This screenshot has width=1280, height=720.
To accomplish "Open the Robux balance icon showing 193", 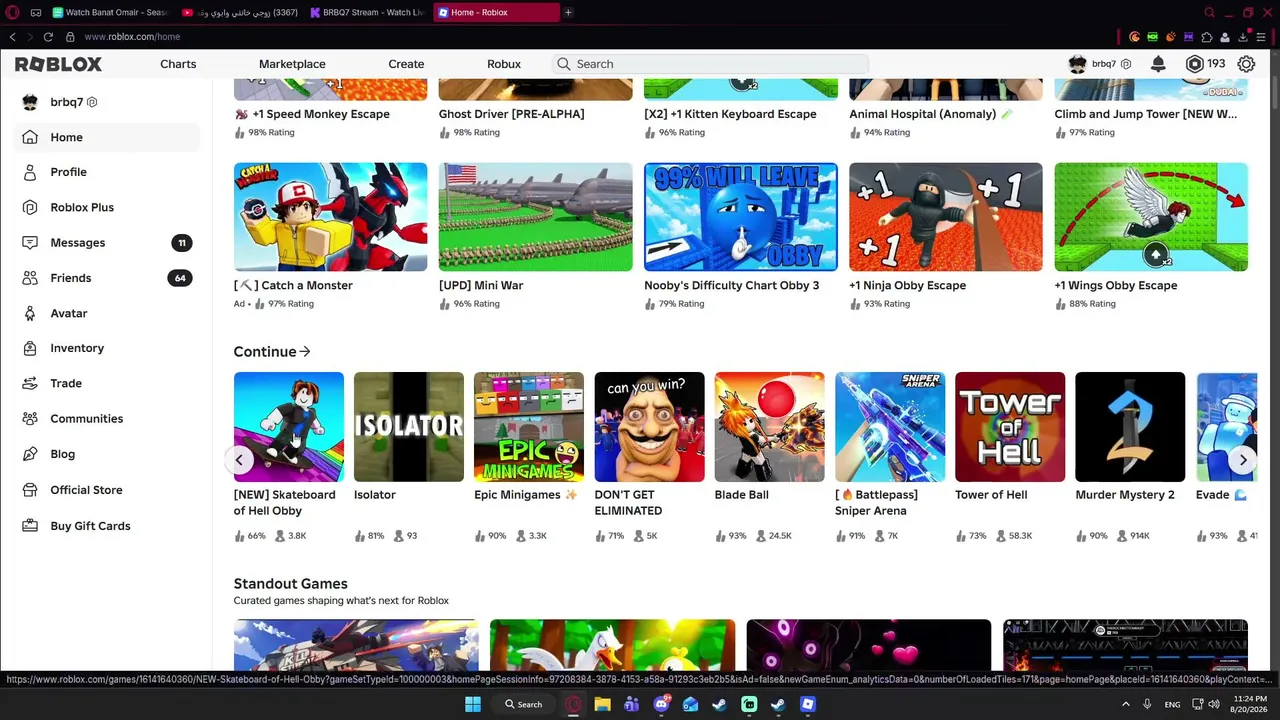I will [x=1194, y=64].
